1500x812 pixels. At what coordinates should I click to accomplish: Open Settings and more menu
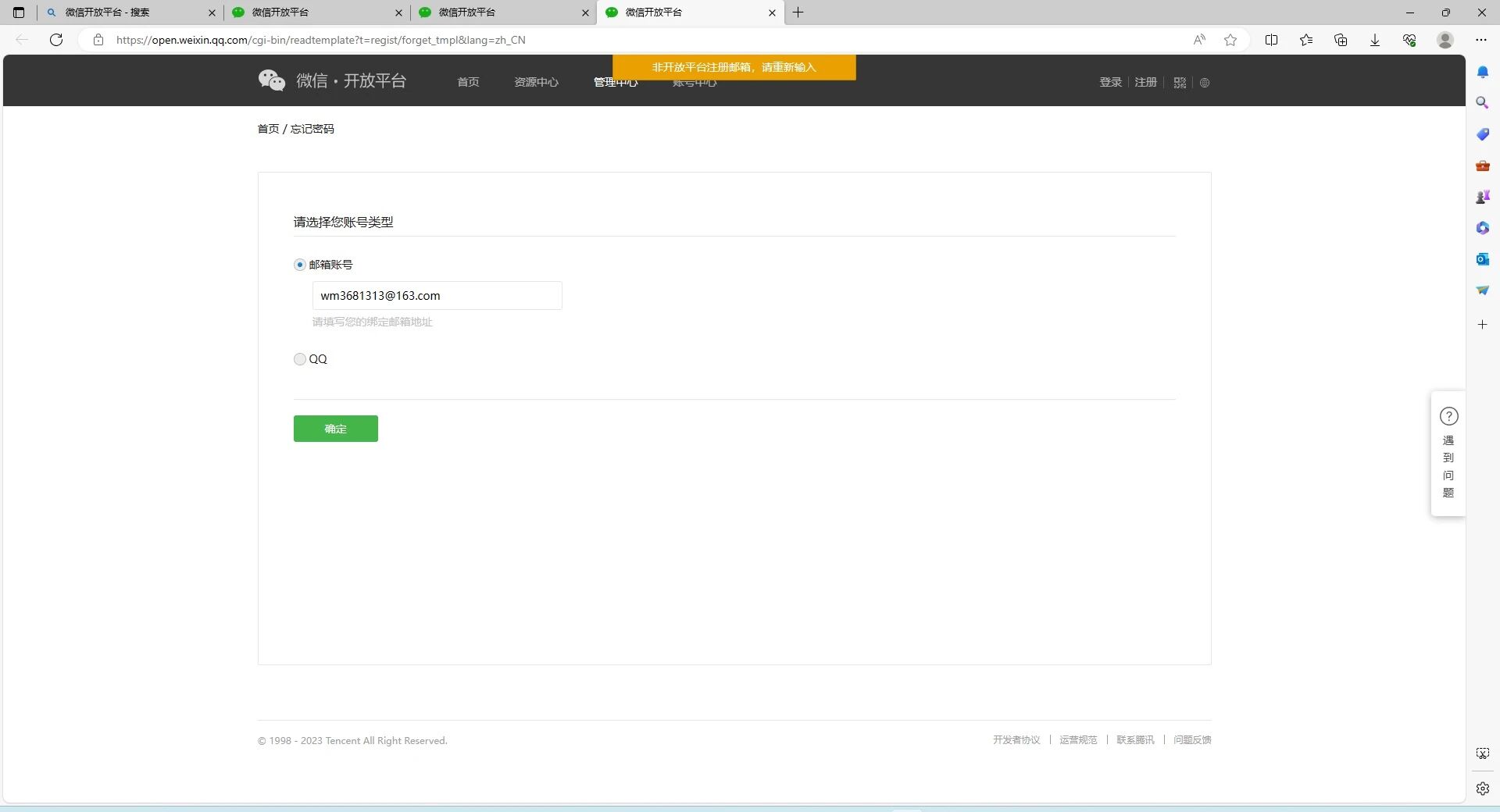pyautogui.click(x=1481, y=40)
